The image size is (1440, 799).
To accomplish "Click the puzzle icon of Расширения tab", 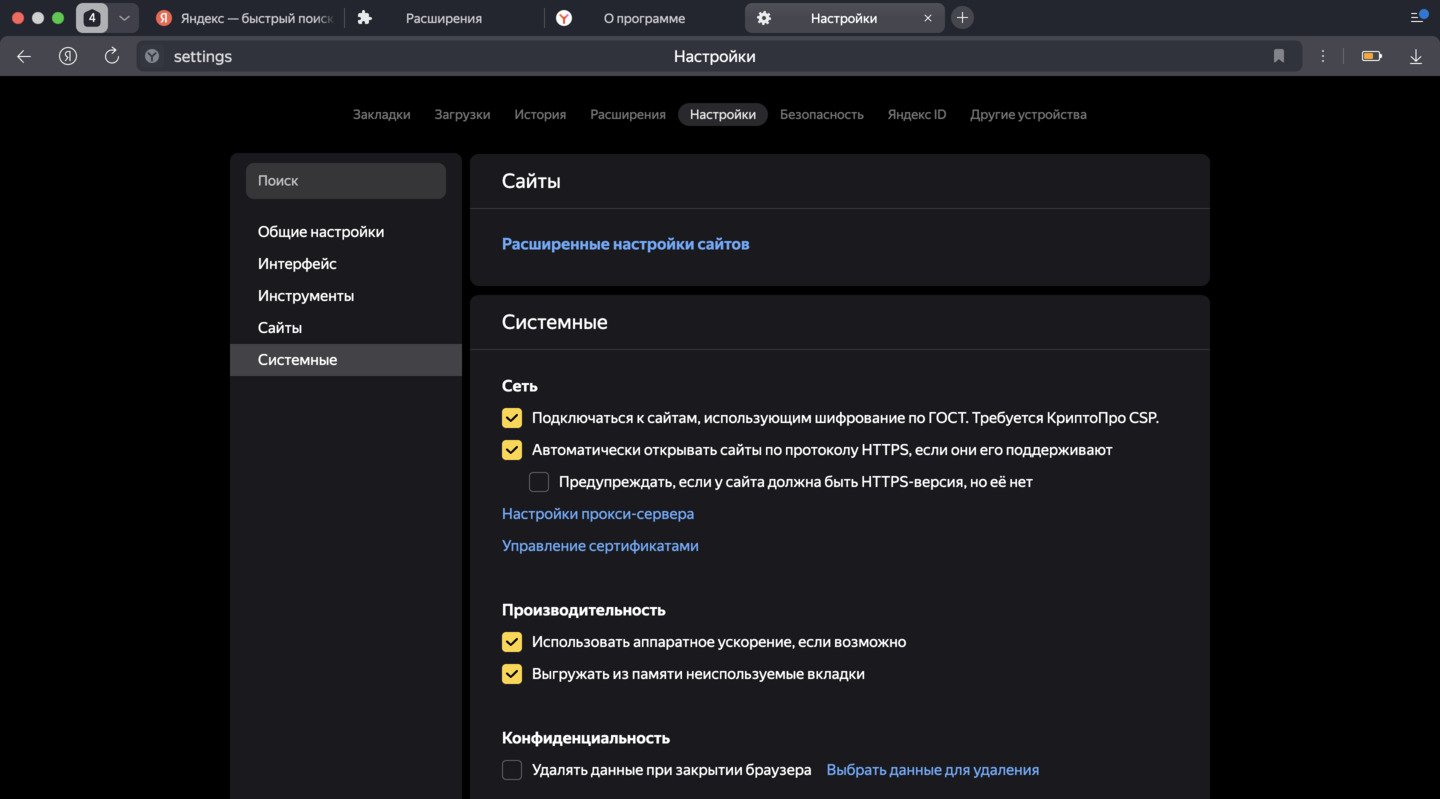I will click(365, 18).
